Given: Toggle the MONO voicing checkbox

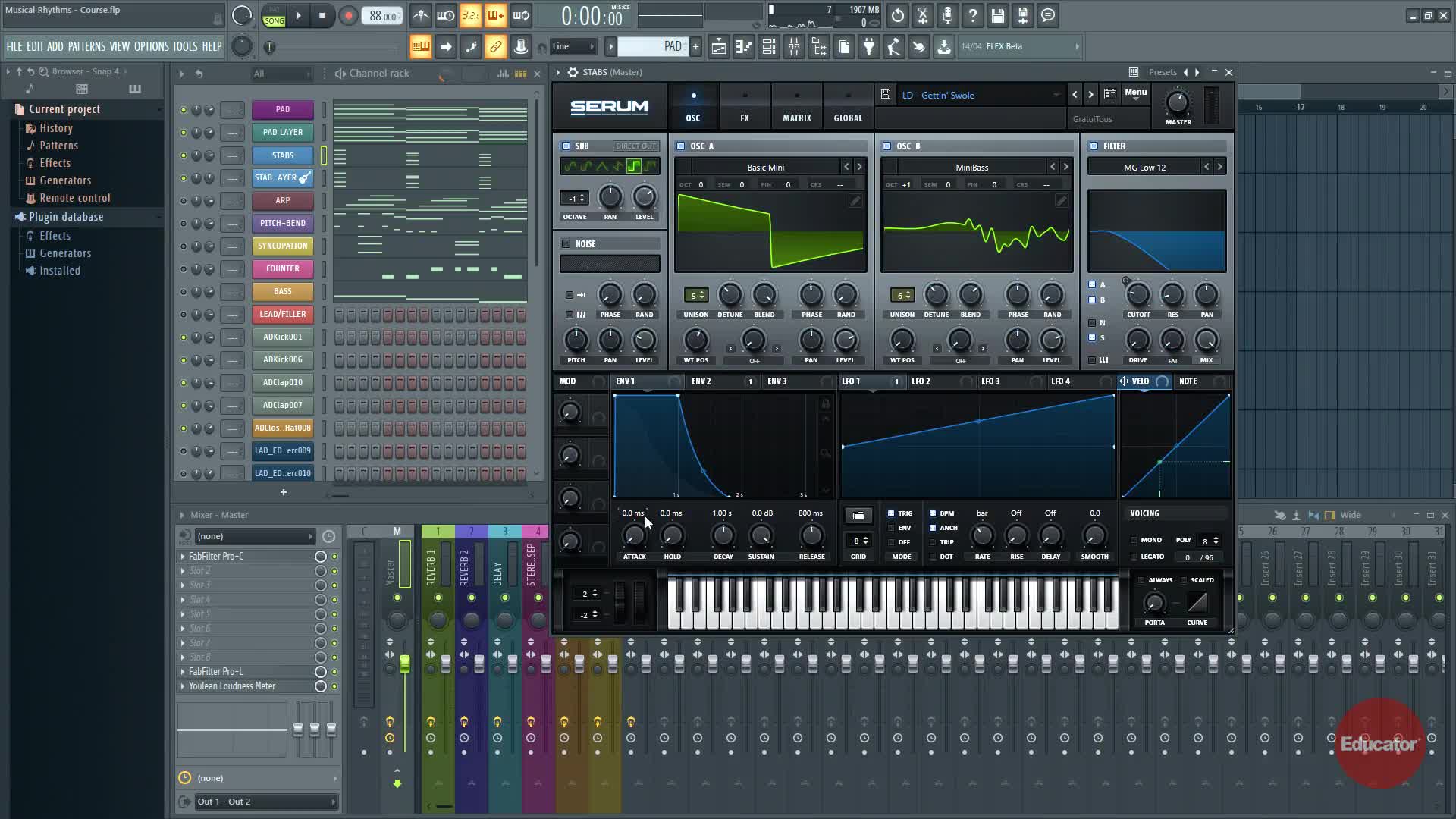Looking at the screenshot, I should click(1134, 540).
